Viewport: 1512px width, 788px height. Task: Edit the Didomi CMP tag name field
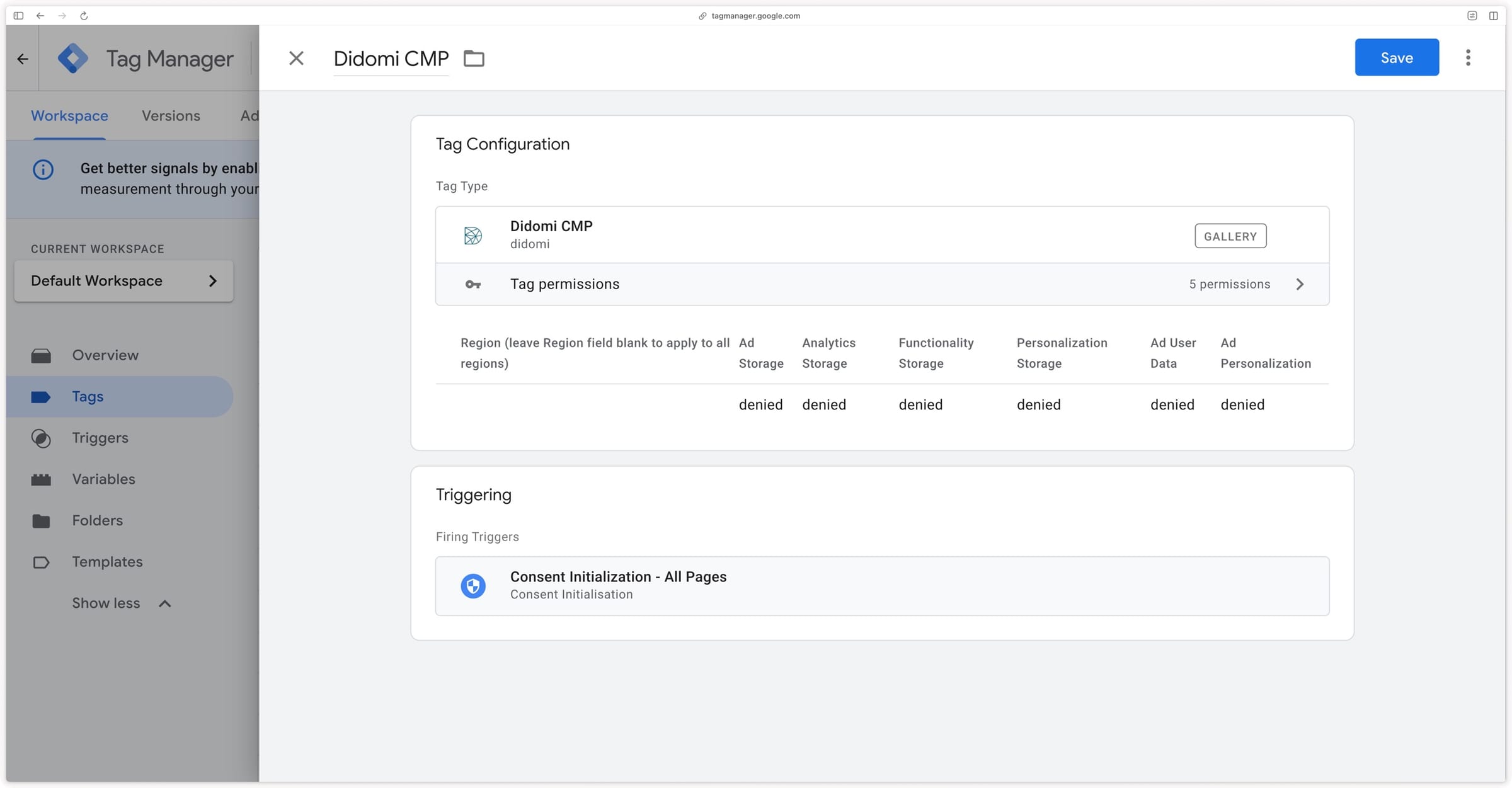[x=391, y=59]
